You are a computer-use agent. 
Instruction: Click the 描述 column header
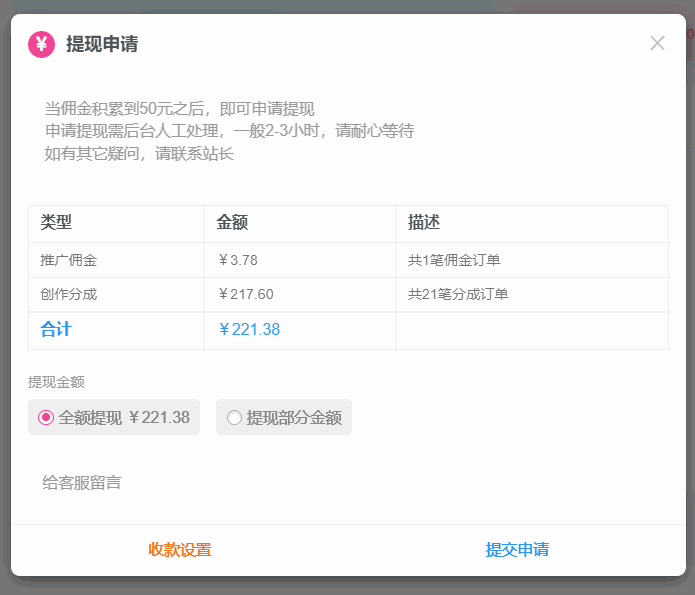[424, 222]
